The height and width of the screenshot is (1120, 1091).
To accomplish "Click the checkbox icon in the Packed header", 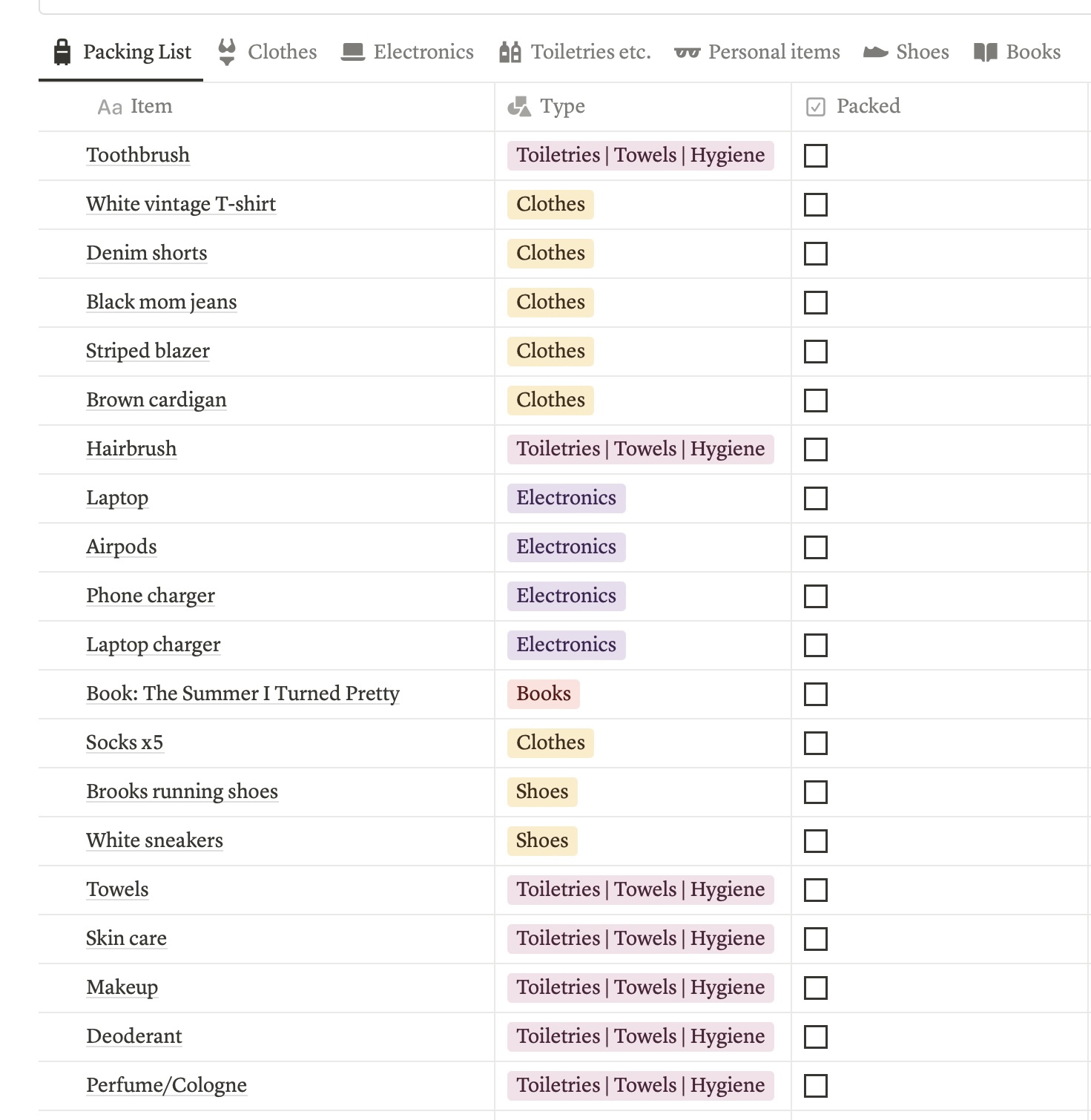I will [815, 106].
